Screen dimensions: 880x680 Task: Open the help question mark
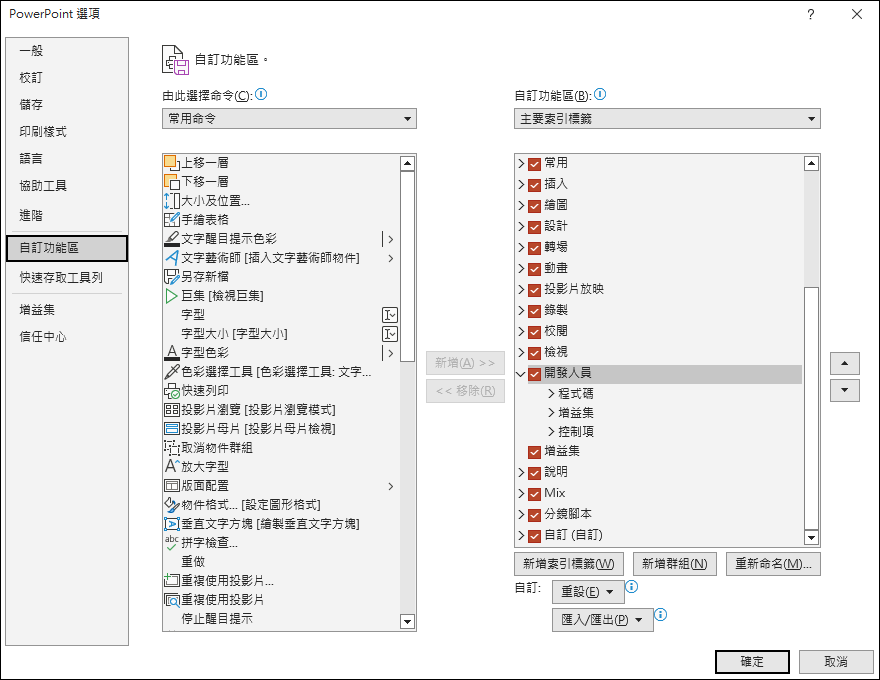810,15
